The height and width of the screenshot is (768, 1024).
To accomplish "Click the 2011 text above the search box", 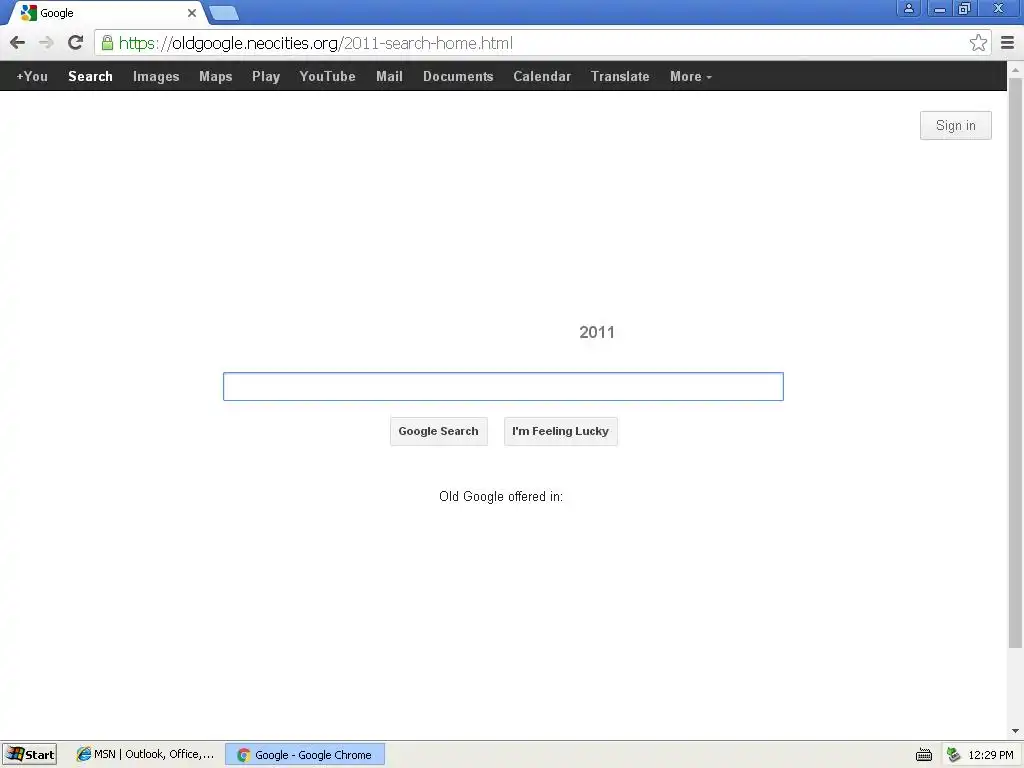I will (x=597, y=332).
